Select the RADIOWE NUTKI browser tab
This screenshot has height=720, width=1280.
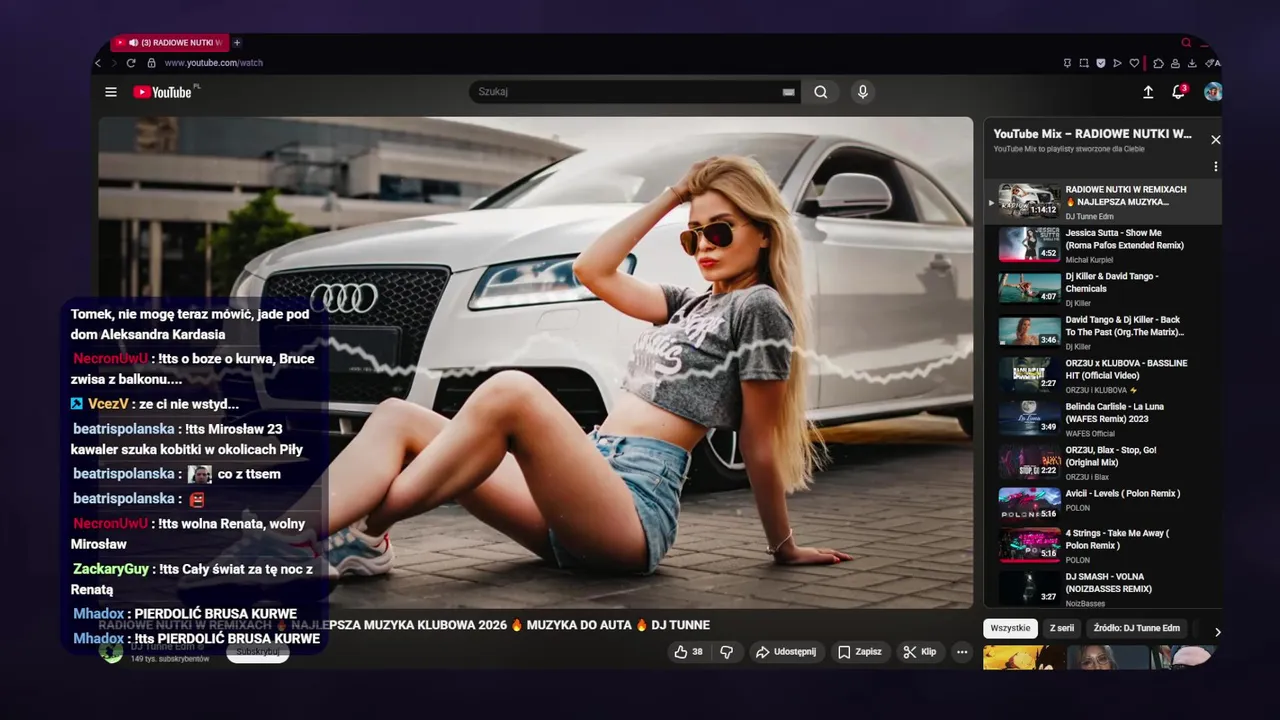pos(169,43)
